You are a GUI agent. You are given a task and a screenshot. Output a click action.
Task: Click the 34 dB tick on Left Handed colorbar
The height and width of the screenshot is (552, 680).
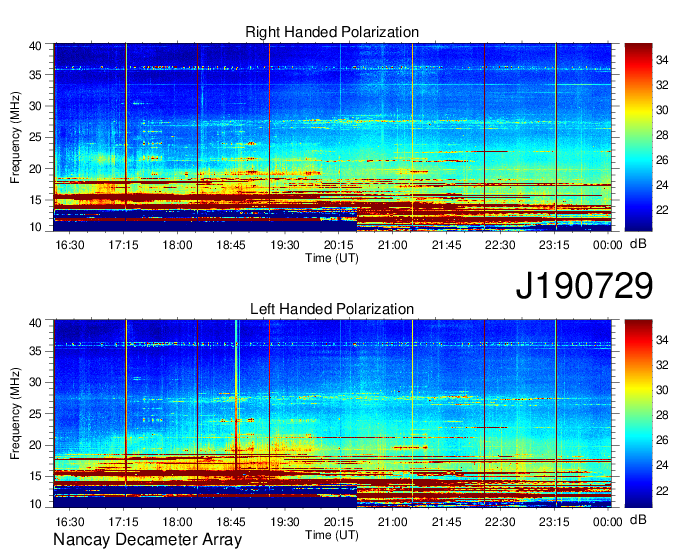pyautogui.click(x=662, y=340)
